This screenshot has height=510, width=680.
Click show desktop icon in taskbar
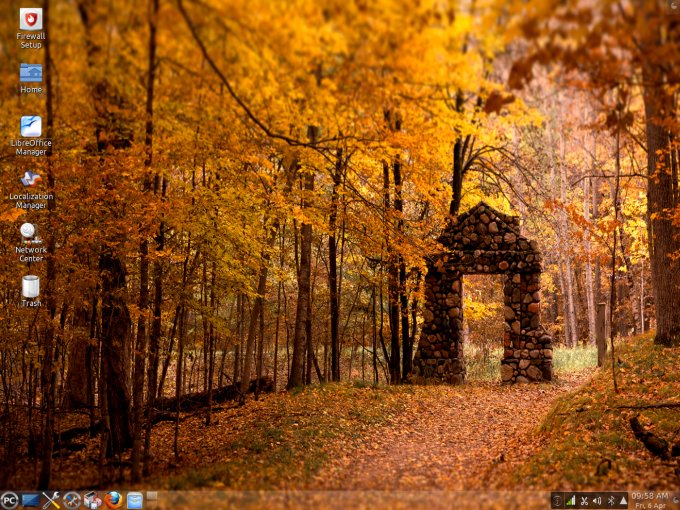click(x=31, y=500)
